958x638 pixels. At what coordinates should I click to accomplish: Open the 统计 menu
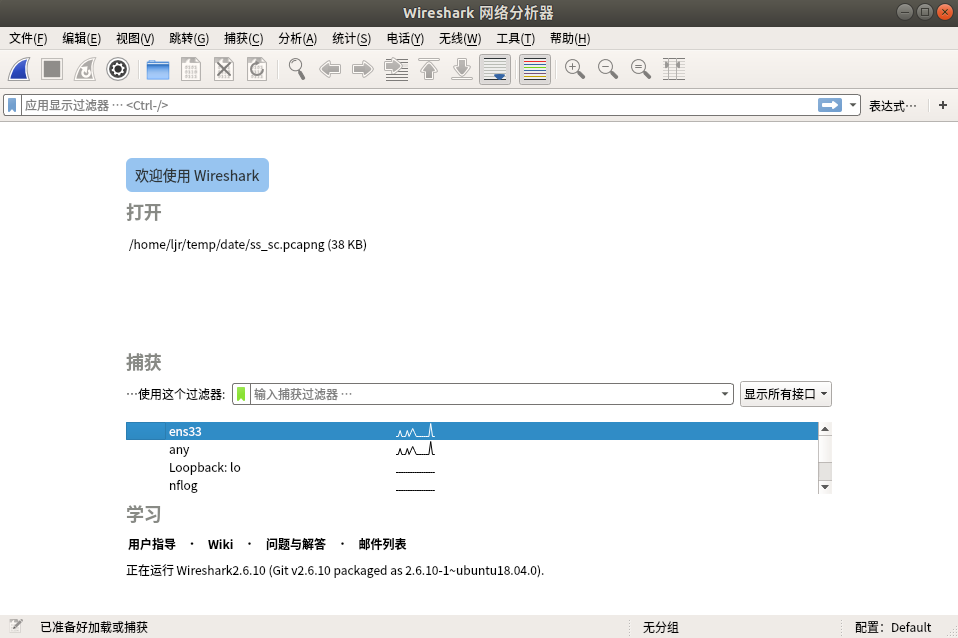click(351, 39)
